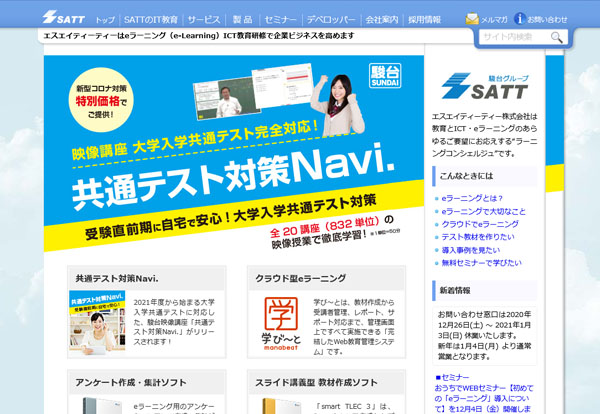Open the おうちでWEBセミナー announcement link
The height and width of the screenshot is (414, 600).
coord(484,398)
